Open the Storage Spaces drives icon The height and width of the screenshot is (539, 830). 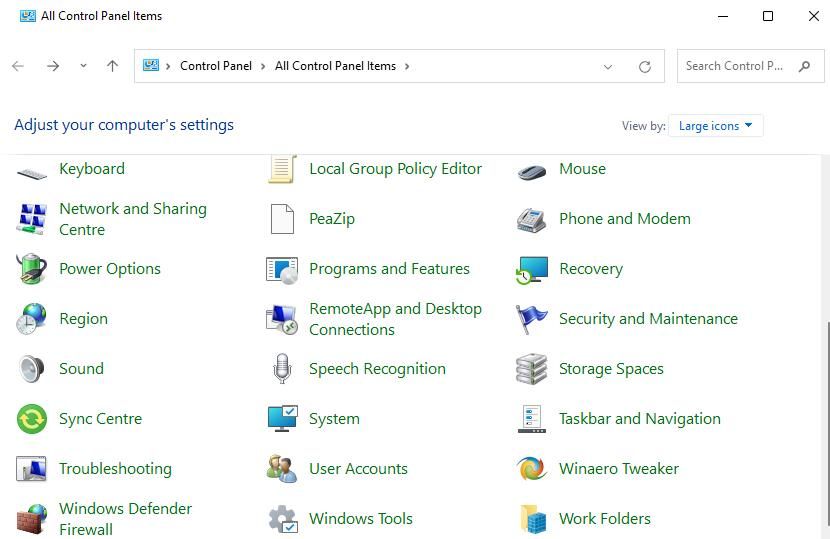531,369
